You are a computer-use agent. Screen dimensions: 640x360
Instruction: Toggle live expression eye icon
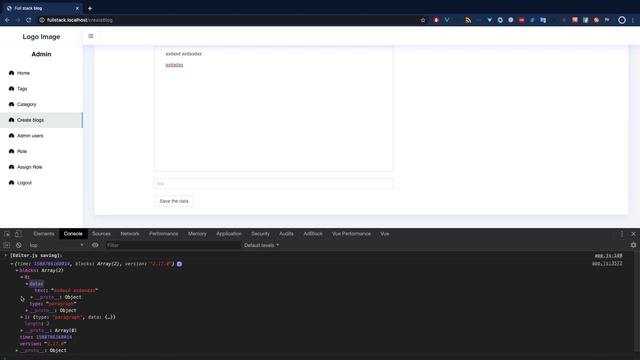[x=95, y=245]
